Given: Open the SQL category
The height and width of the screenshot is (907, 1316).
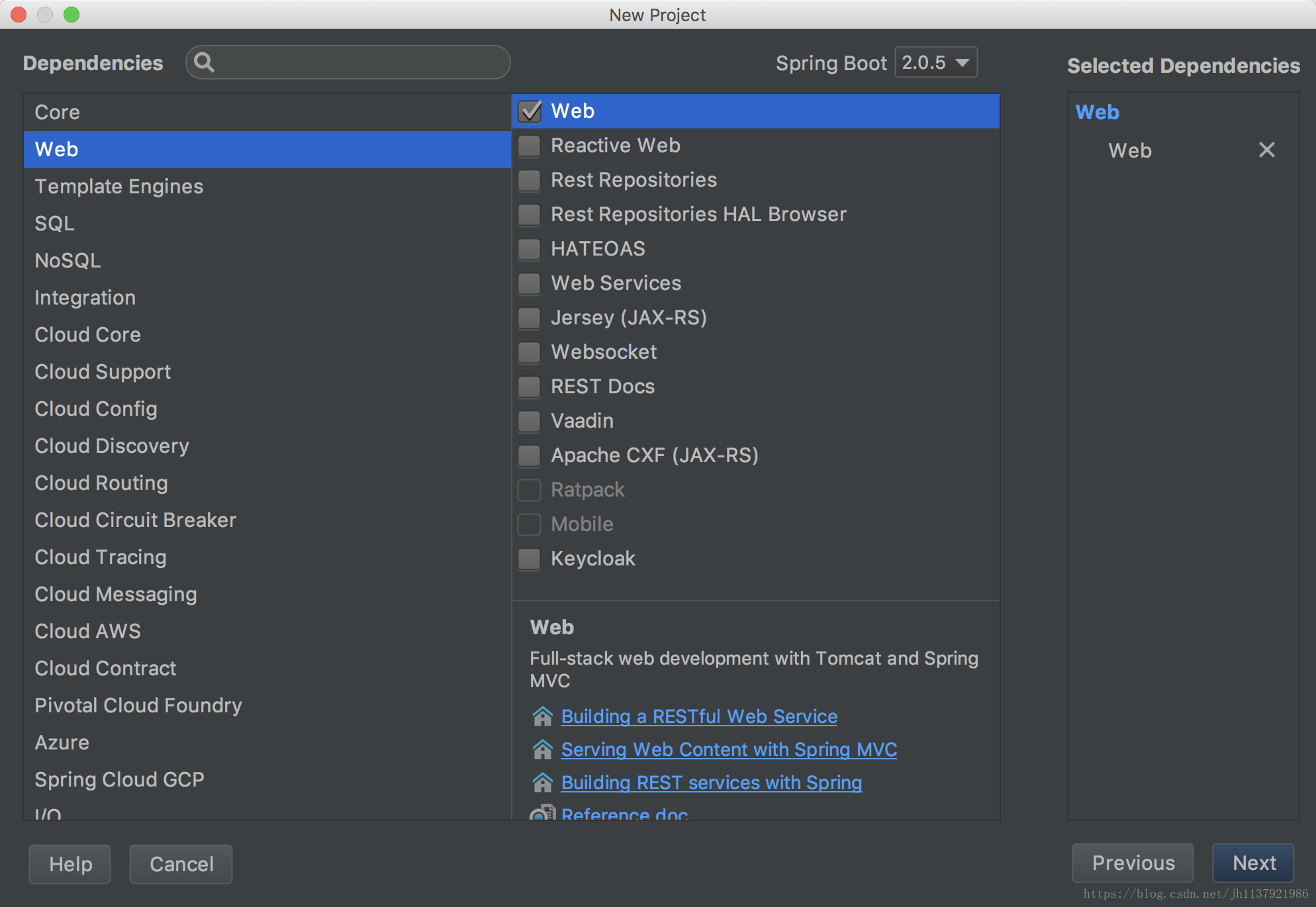Looking at the screenshot, I should [267, 224].
